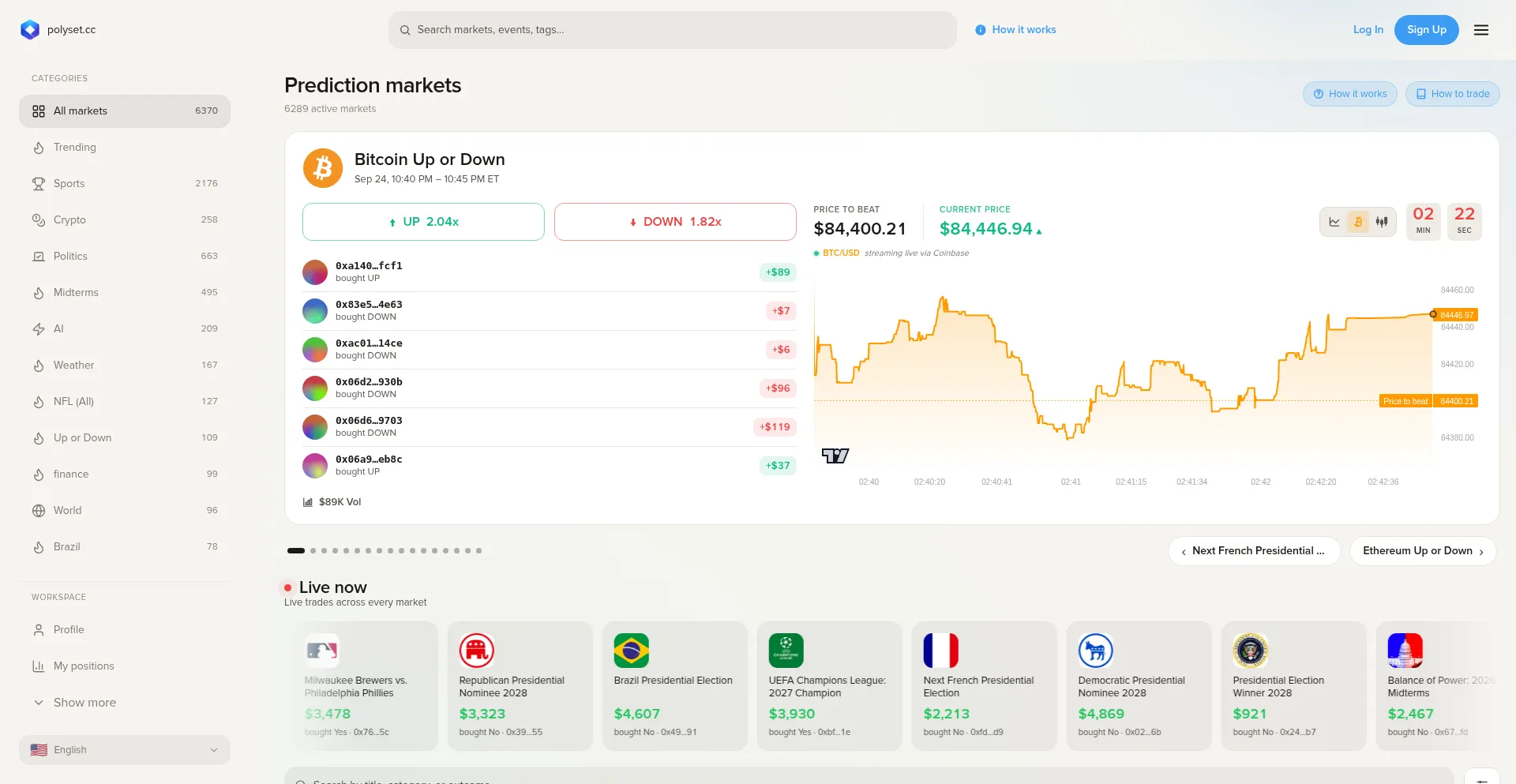1516x784 pixels.
Task: Click the person icon beside Profile
Action: pyautogui.click(x=39, y=630)
